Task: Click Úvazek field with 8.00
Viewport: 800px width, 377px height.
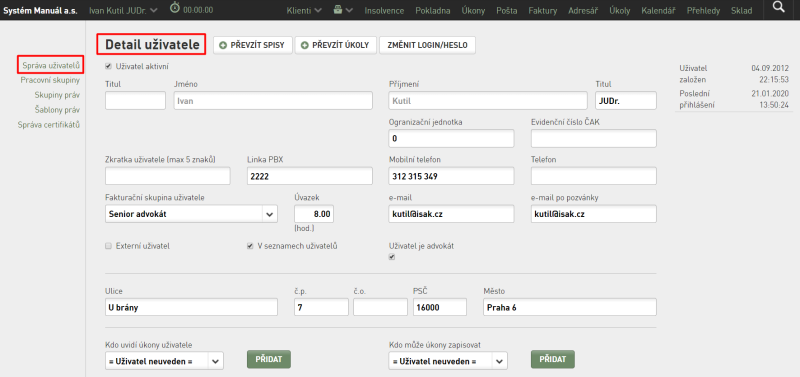Action: coord(314,214)
